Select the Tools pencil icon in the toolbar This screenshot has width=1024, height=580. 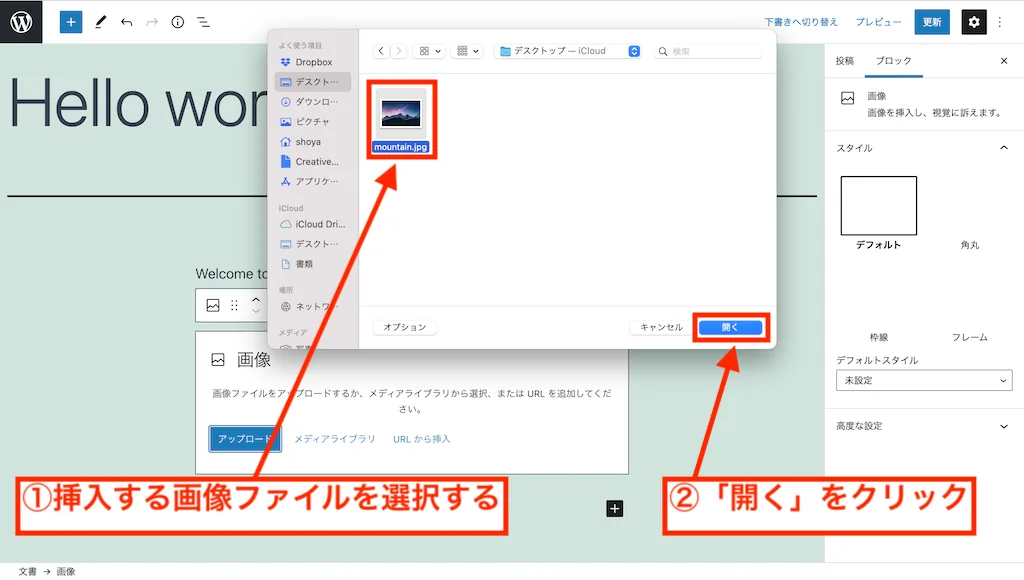coord(99,21)
